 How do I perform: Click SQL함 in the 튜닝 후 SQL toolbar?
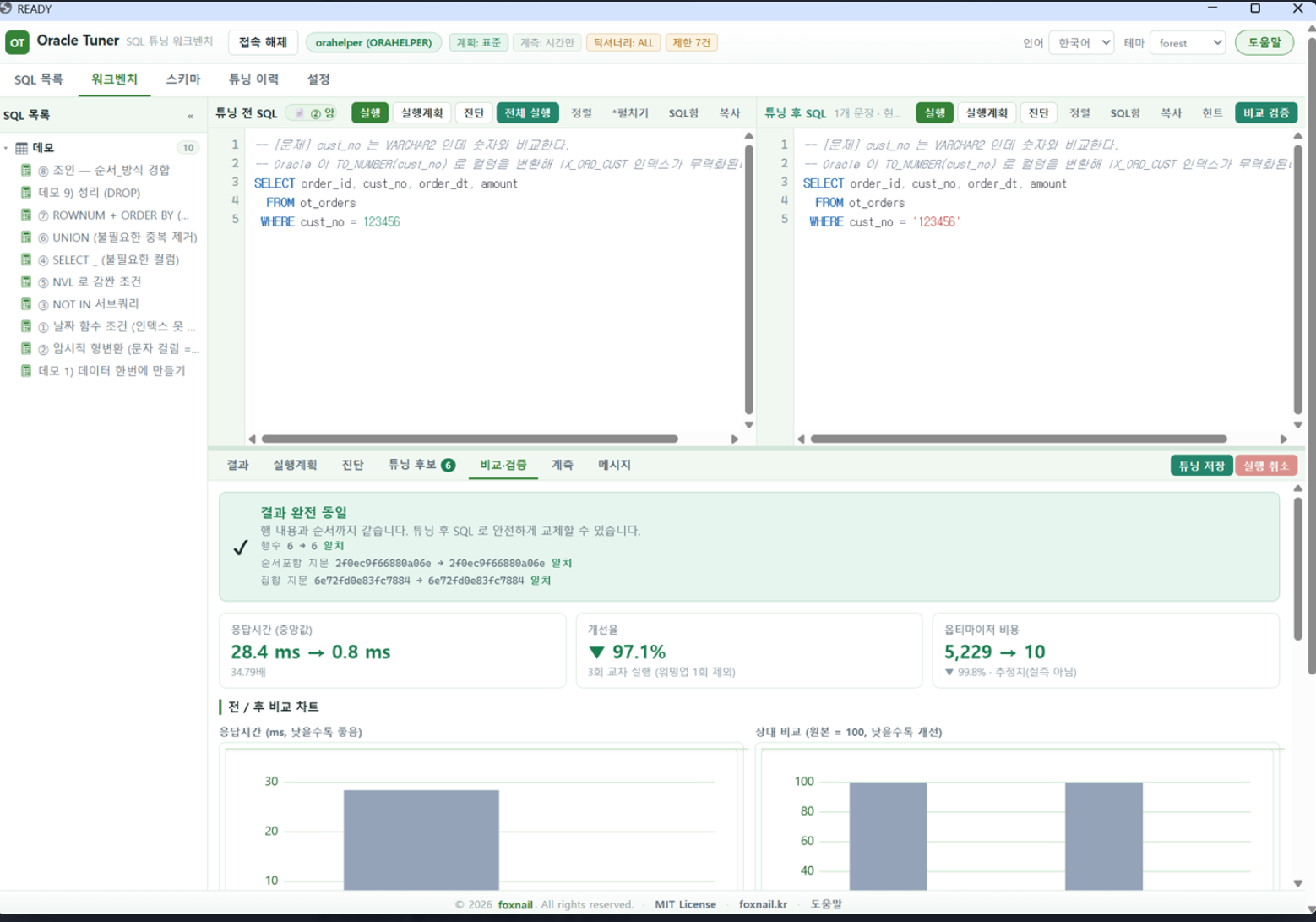pyautogui.click(x=1125, y=113)
